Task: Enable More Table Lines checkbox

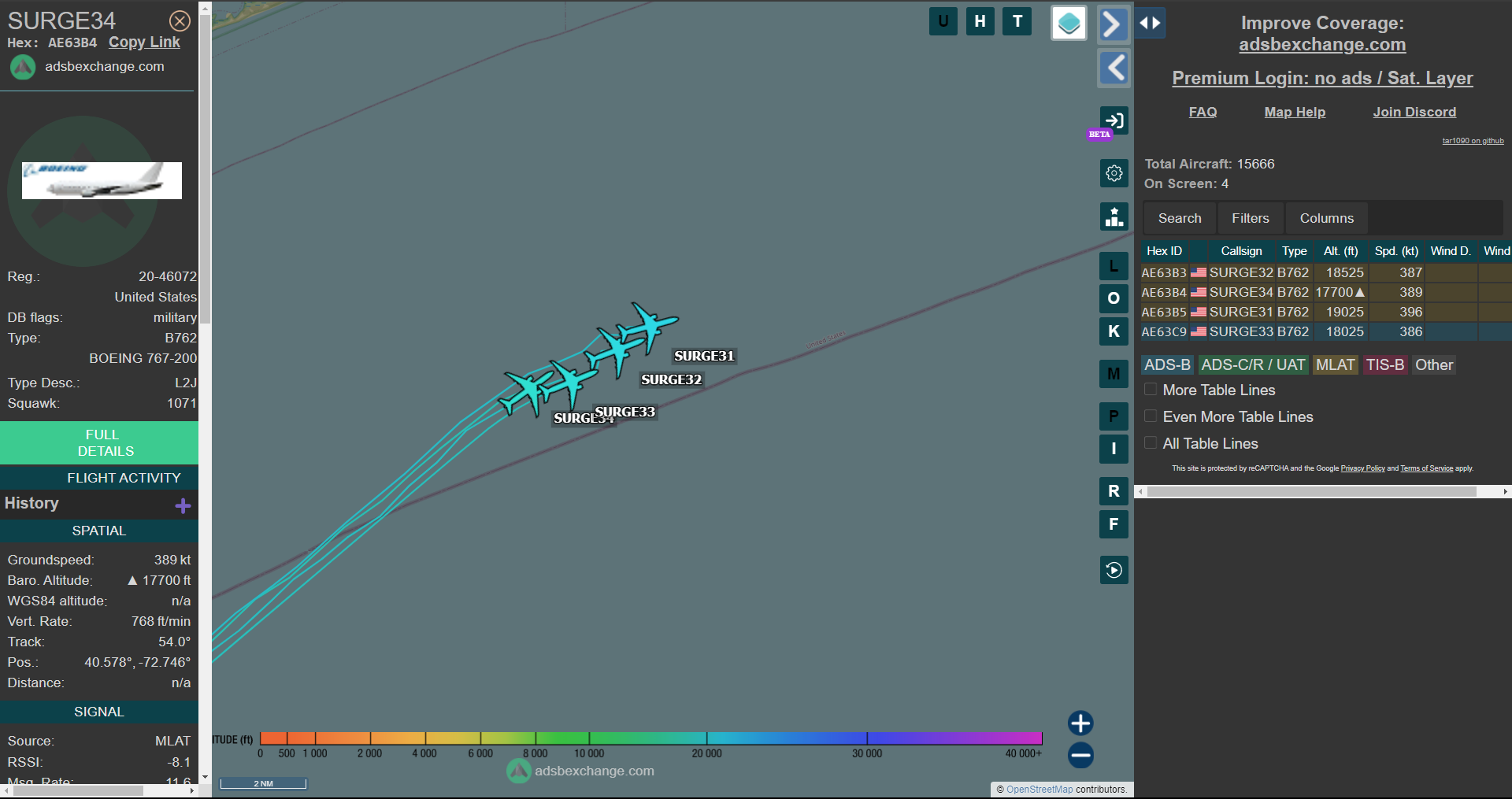Action: 1151,389
